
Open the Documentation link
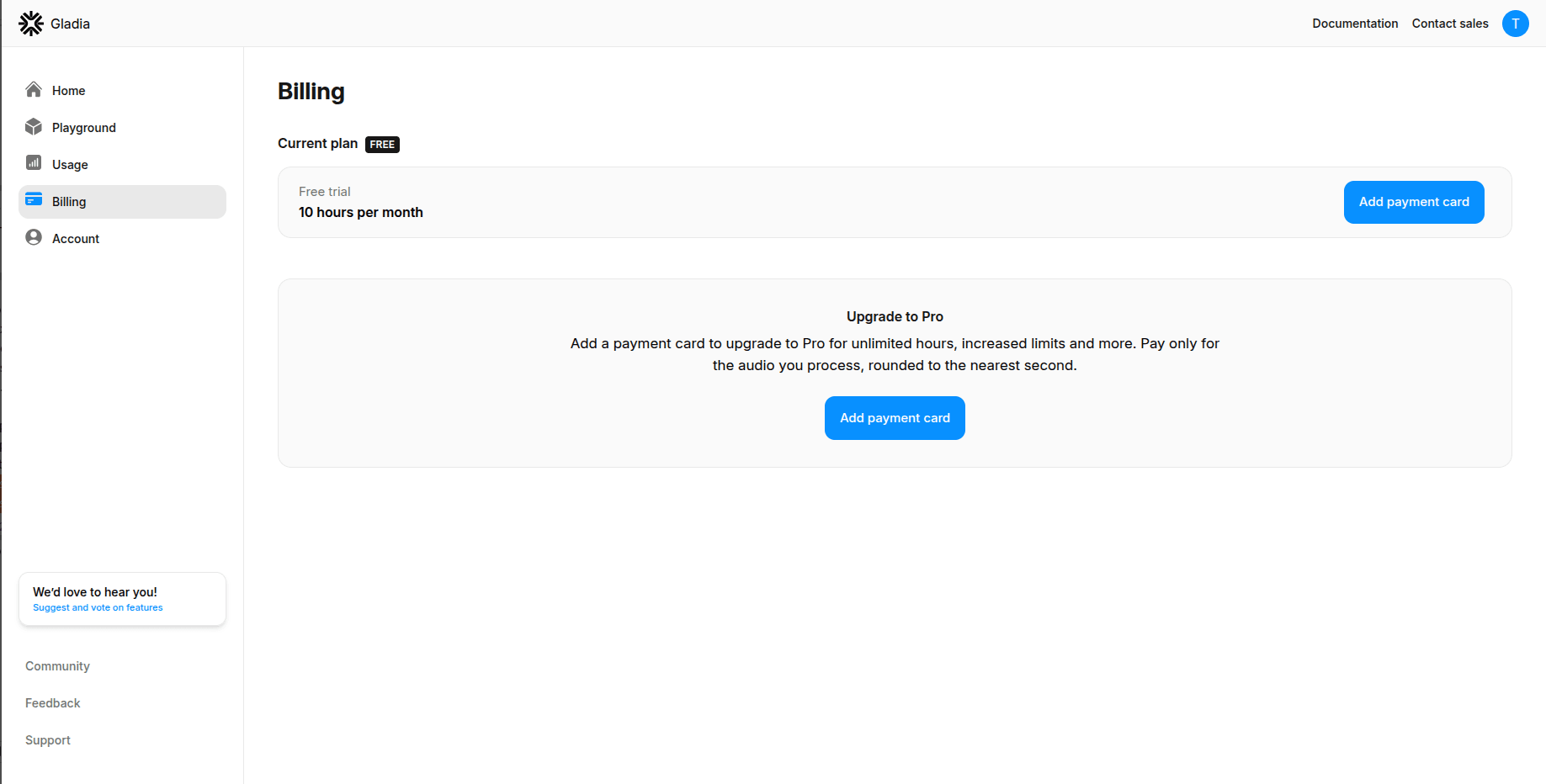click(x=1355, y=23)
